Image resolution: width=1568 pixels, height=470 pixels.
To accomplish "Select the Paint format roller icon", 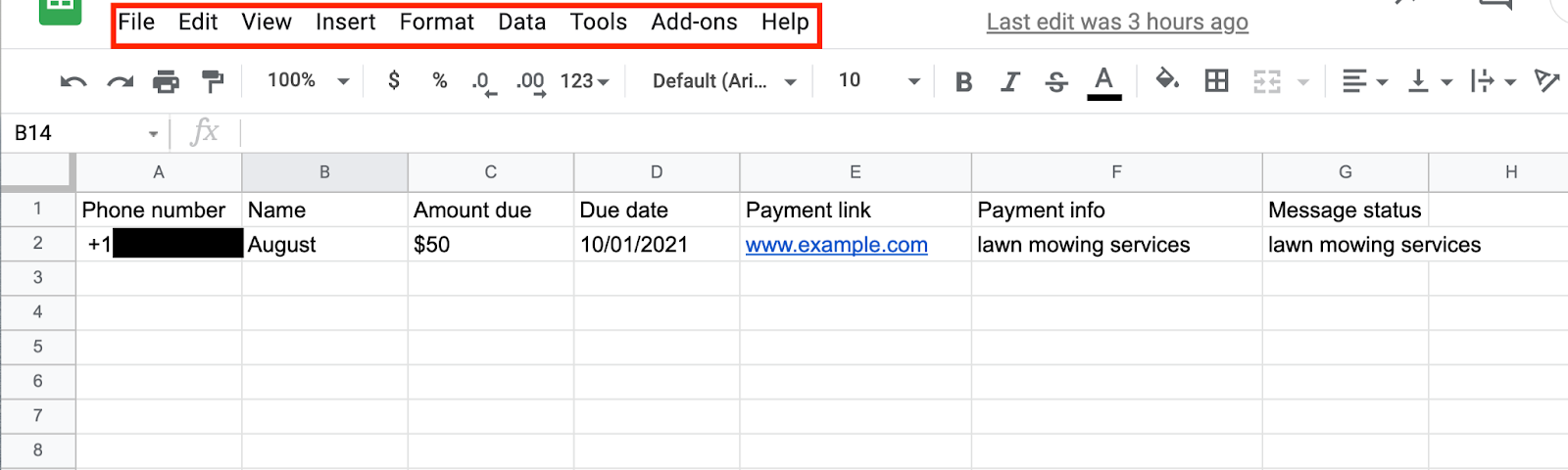I will 212,81.
